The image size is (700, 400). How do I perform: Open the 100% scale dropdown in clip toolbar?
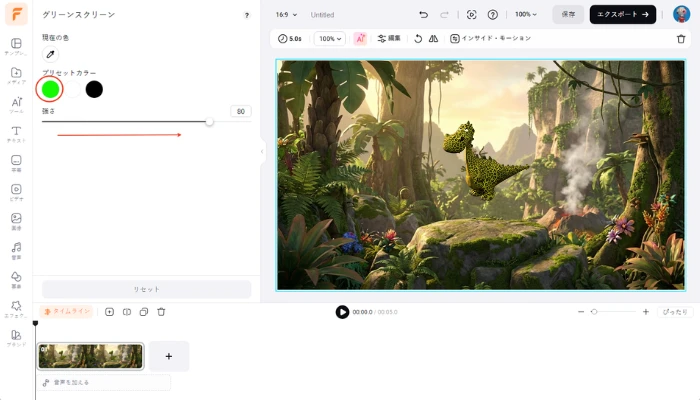(x=329, y=38)
